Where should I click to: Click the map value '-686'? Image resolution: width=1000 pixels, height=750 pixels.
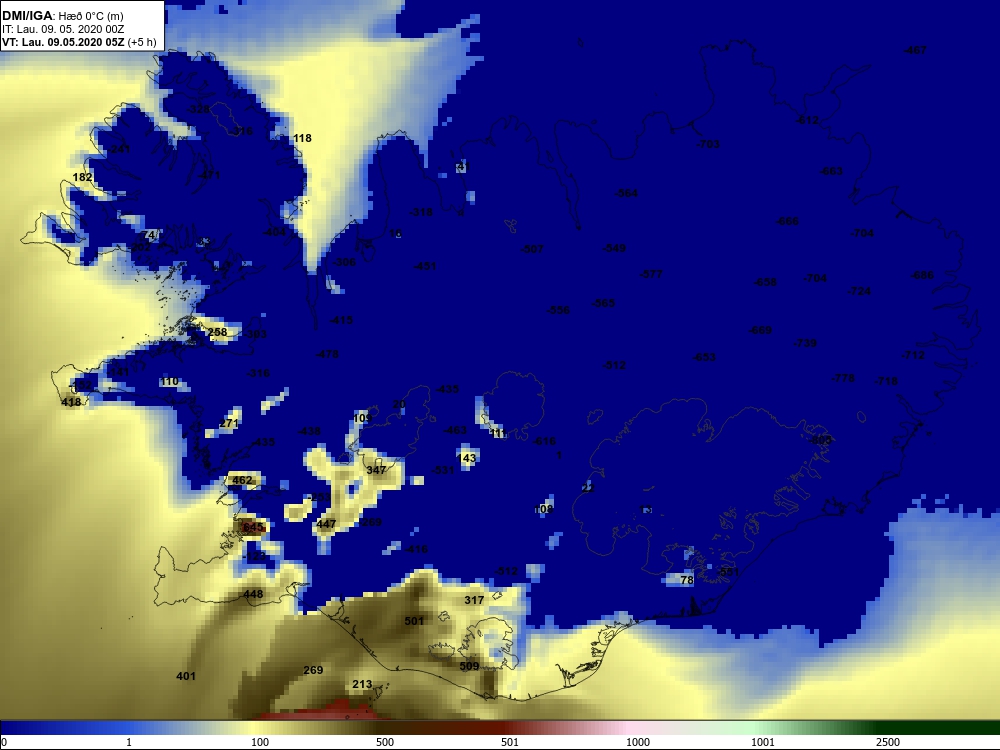click(922, 275)
